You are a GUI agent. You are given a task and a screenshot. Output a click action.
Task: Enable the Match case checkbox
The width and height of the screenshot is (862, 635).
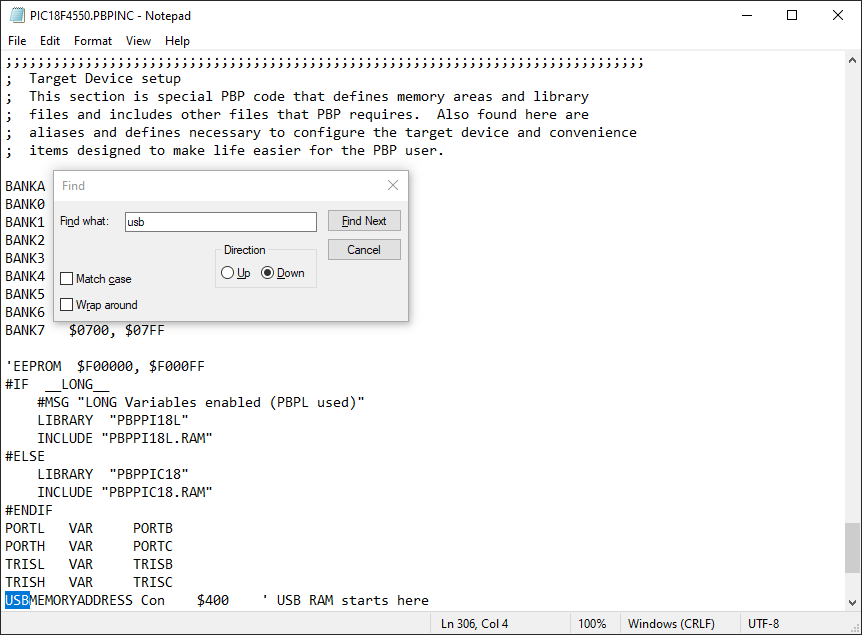click(67, 279)
